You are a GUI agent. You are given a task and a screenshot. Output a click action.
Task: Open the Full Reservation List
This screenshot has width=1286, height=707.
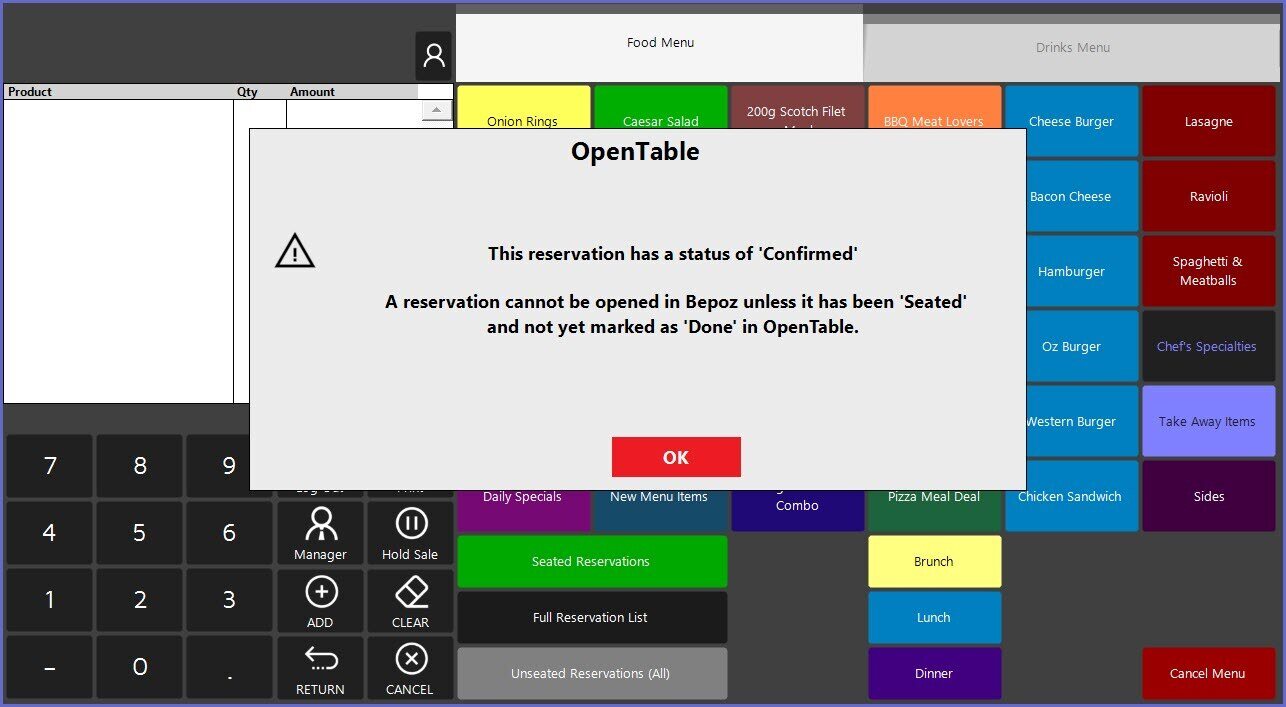coord(592,618)
